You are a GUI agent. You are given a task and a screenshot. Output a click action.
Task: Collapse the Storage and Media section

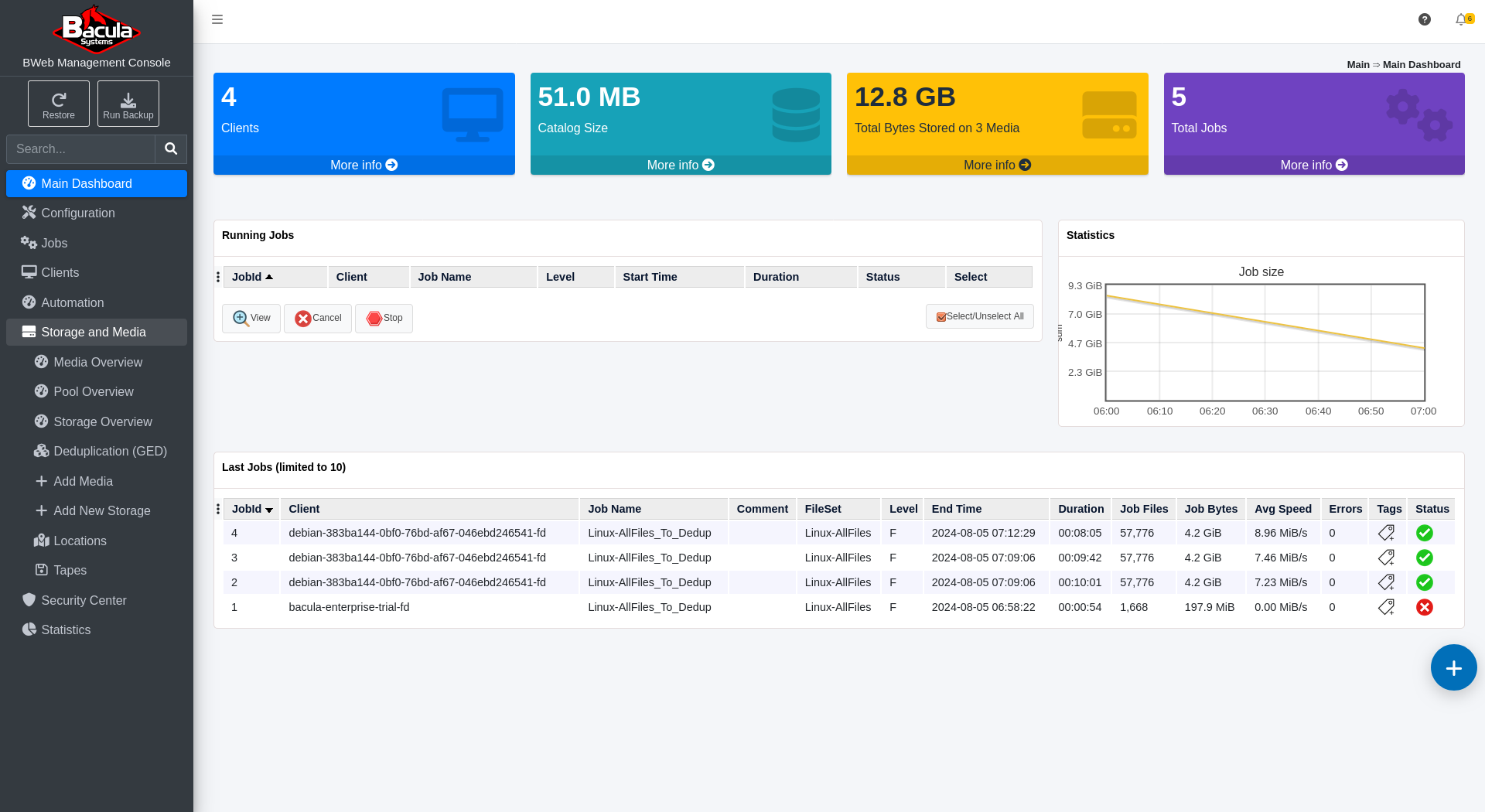(x=97, y=333)
